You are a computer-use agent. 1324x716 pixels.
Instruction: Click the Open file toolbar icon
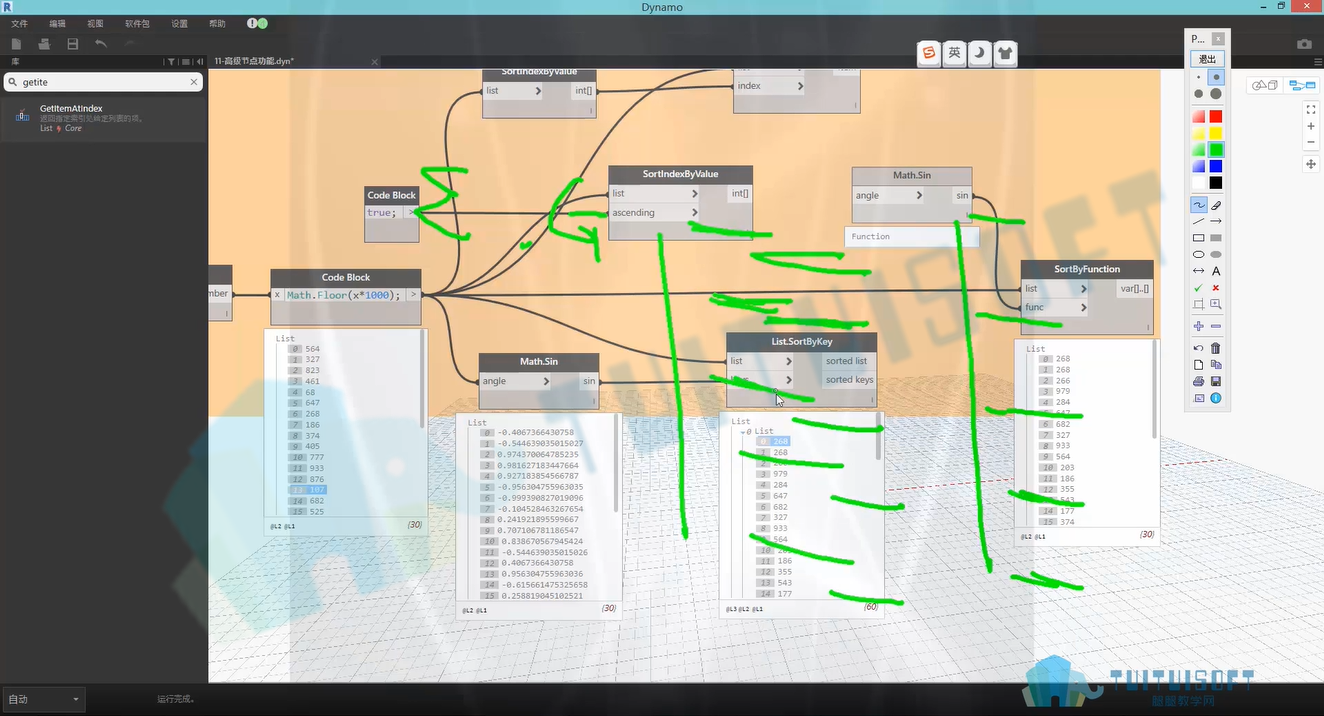point(44,44)
